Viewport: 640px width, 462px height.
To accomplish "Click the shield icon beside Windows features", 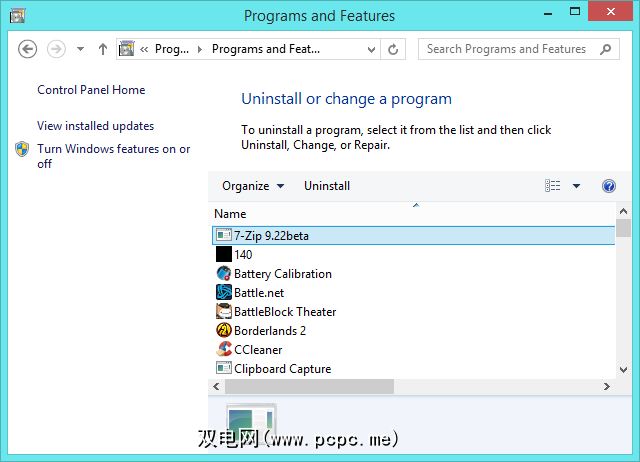I will tap(22, 149).
